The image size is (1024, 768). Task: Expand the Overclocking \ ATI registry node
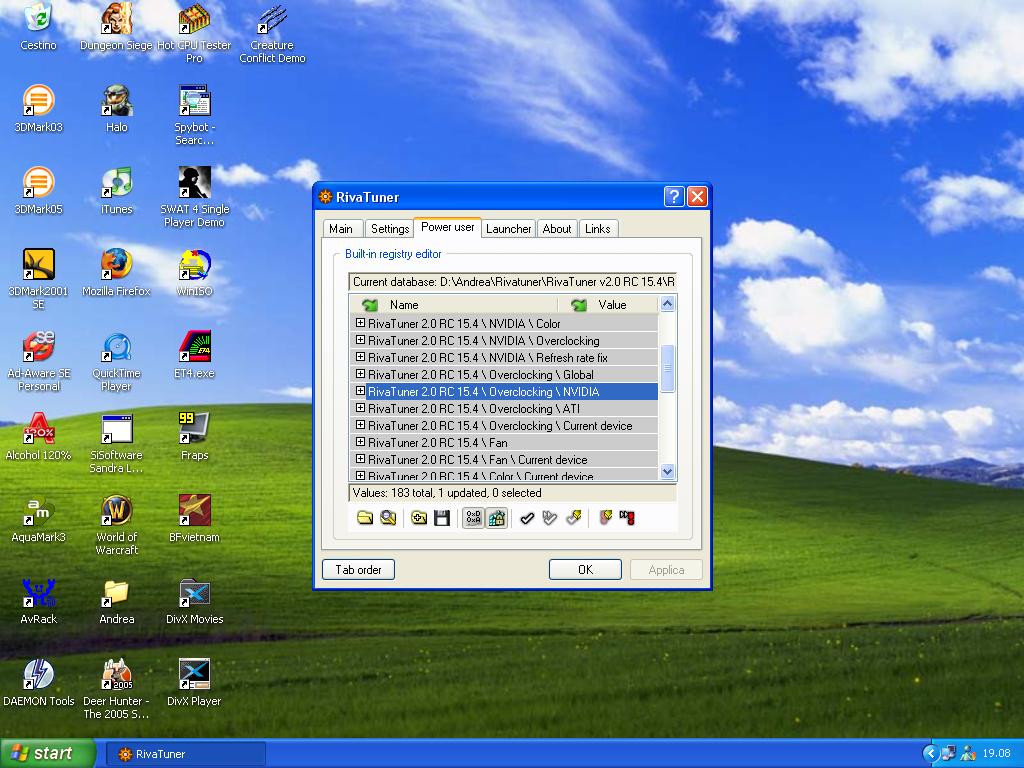(360, 408)
